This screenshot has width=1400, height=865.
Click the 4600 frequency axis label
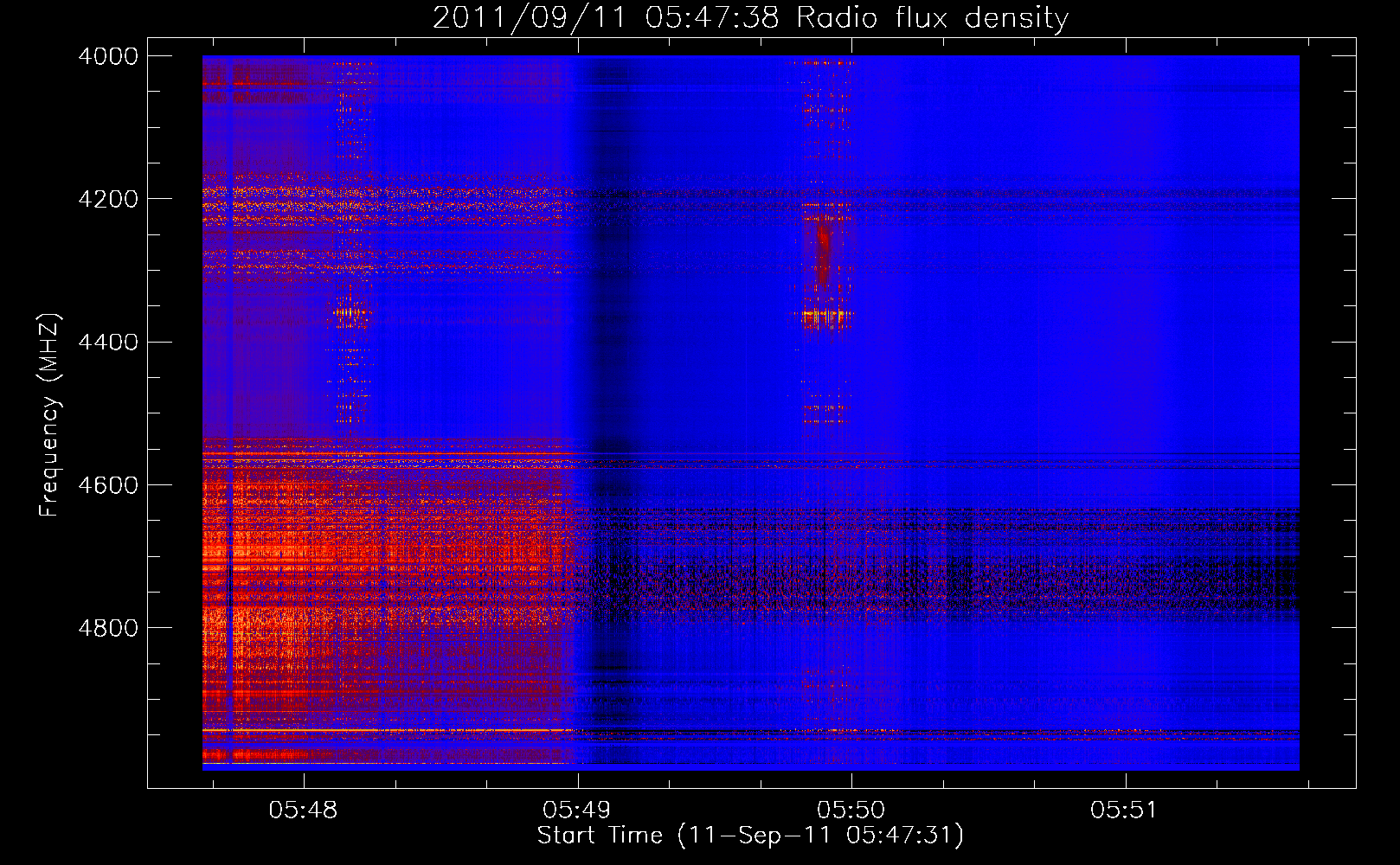107,485
